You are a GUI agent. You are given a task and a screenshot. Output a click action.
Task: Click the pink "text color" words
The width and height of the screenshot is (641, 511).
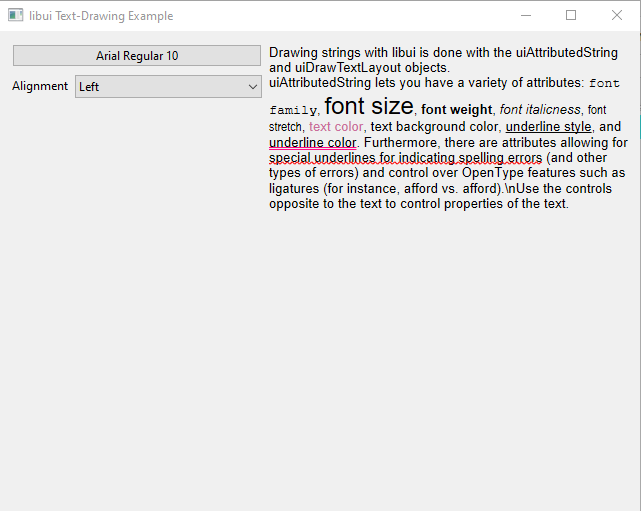[x=336, y=127]
